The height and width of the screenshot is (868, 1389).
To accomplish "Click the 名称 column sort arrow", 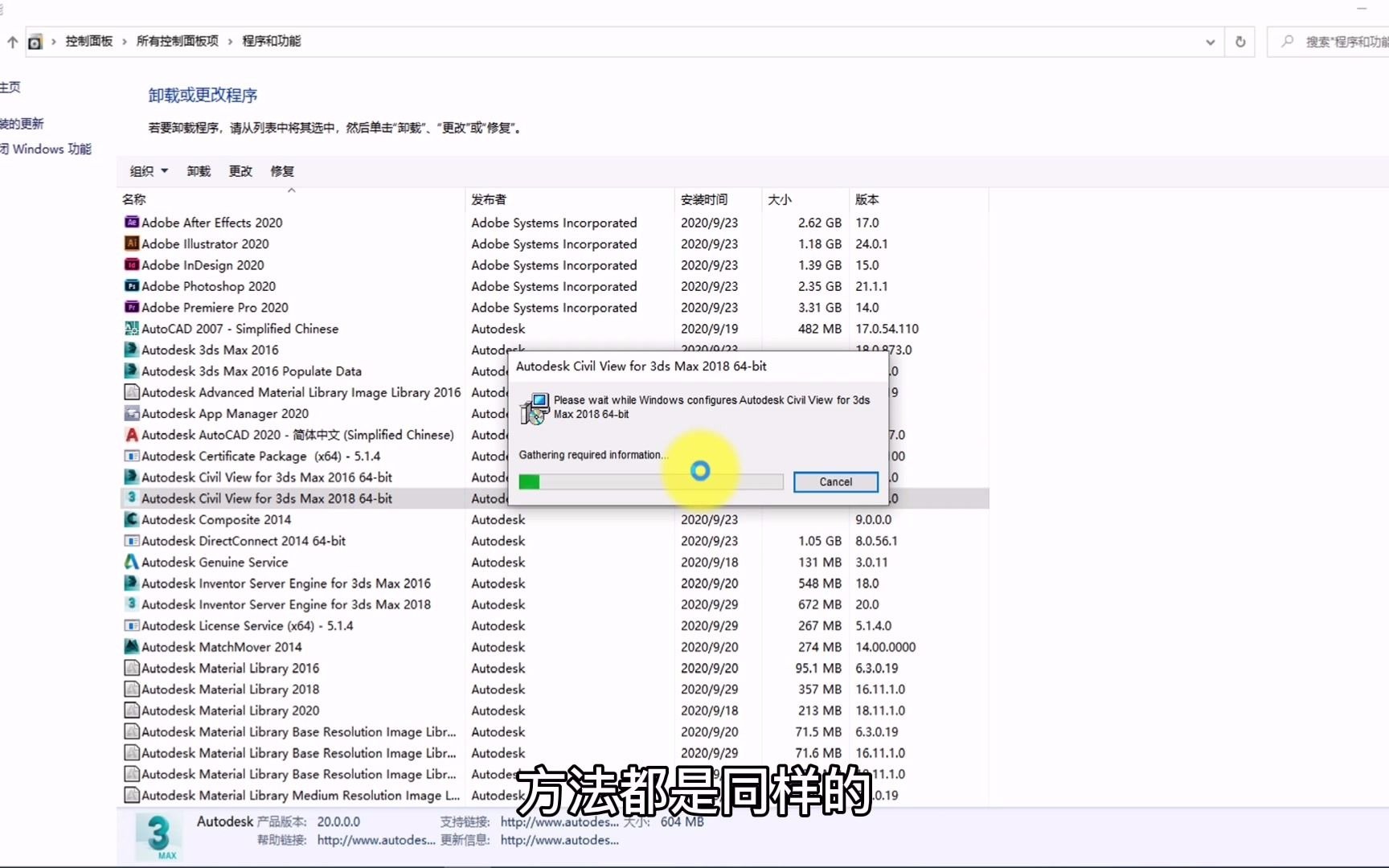I will pyautogui.click(x=292, y=190).
